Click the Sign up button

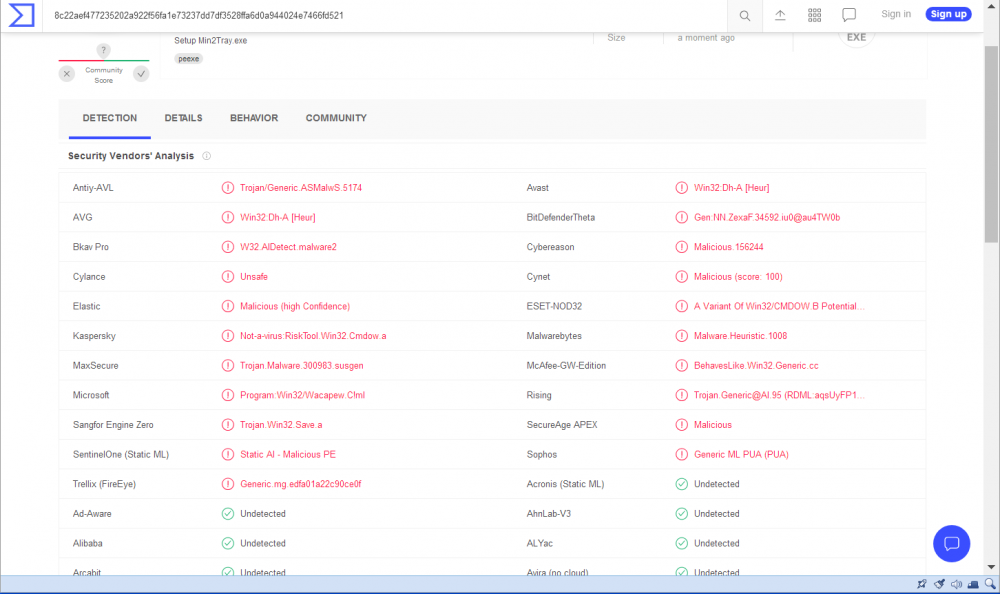click(947, 14)
